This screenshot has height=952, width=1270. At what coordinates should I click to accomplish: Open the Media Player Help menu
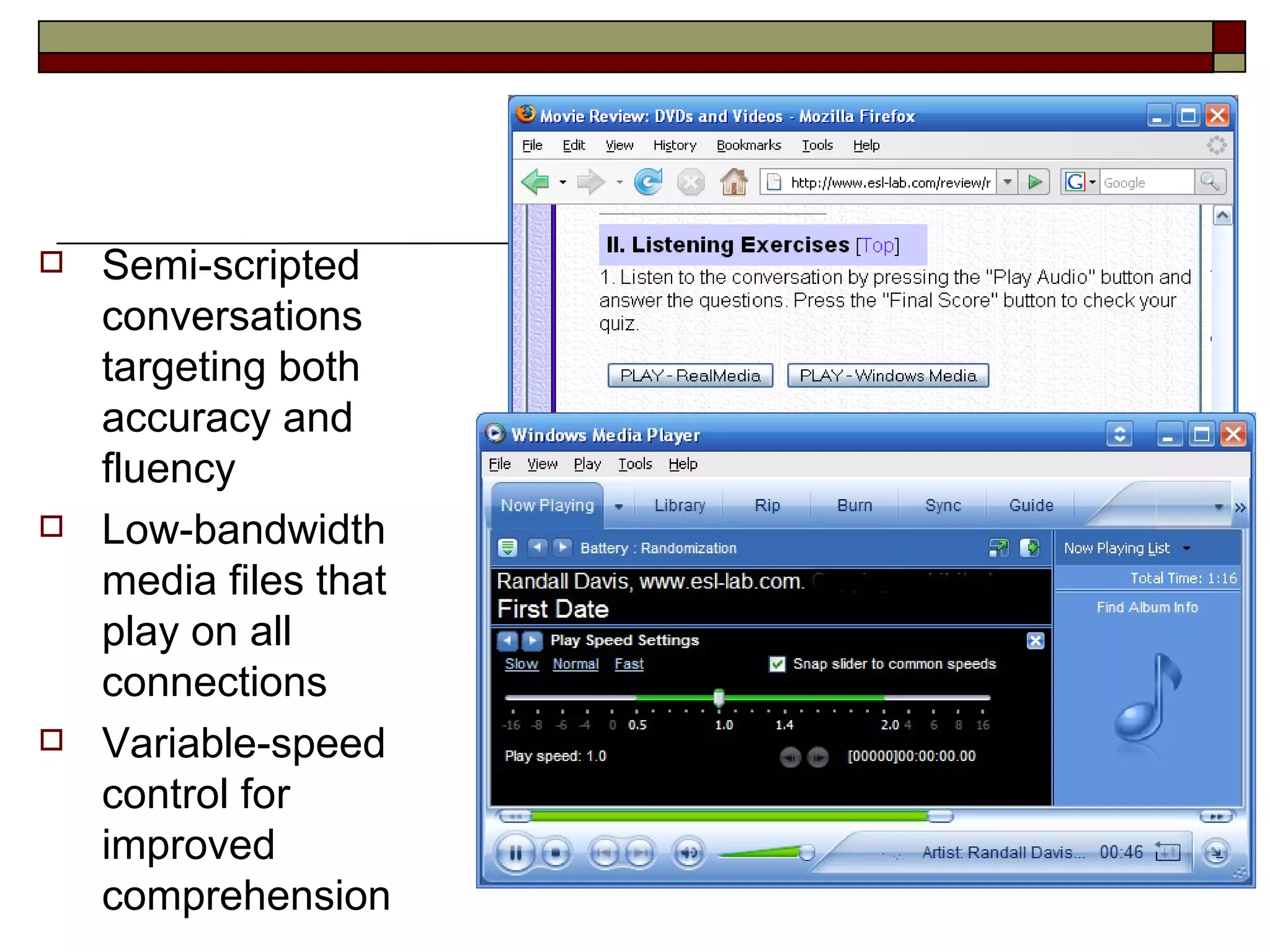pos(683,464)
